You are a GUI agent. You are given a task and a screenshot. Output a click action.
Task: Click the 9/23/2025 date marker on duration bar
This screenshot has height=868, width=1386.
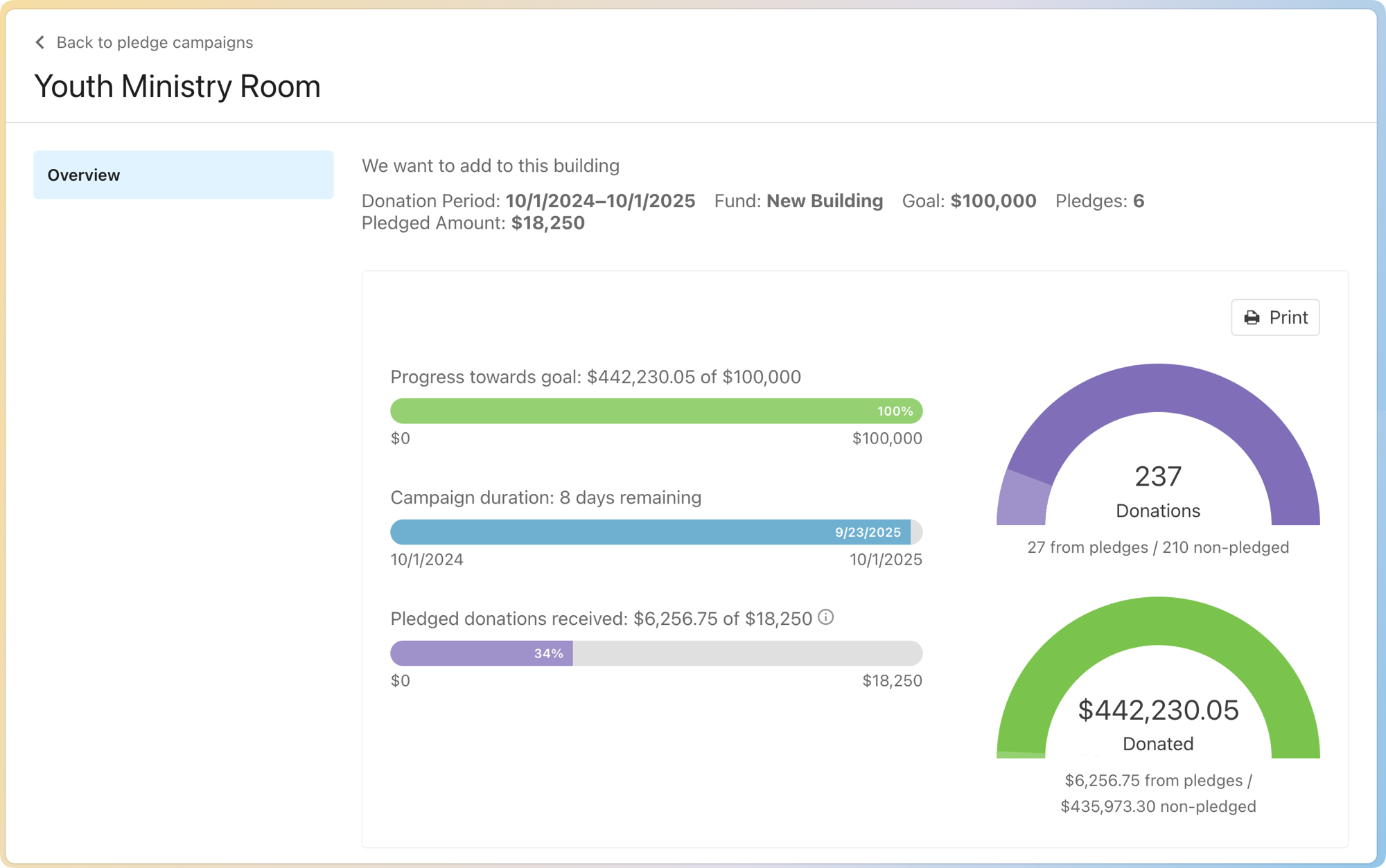point(868,533)
